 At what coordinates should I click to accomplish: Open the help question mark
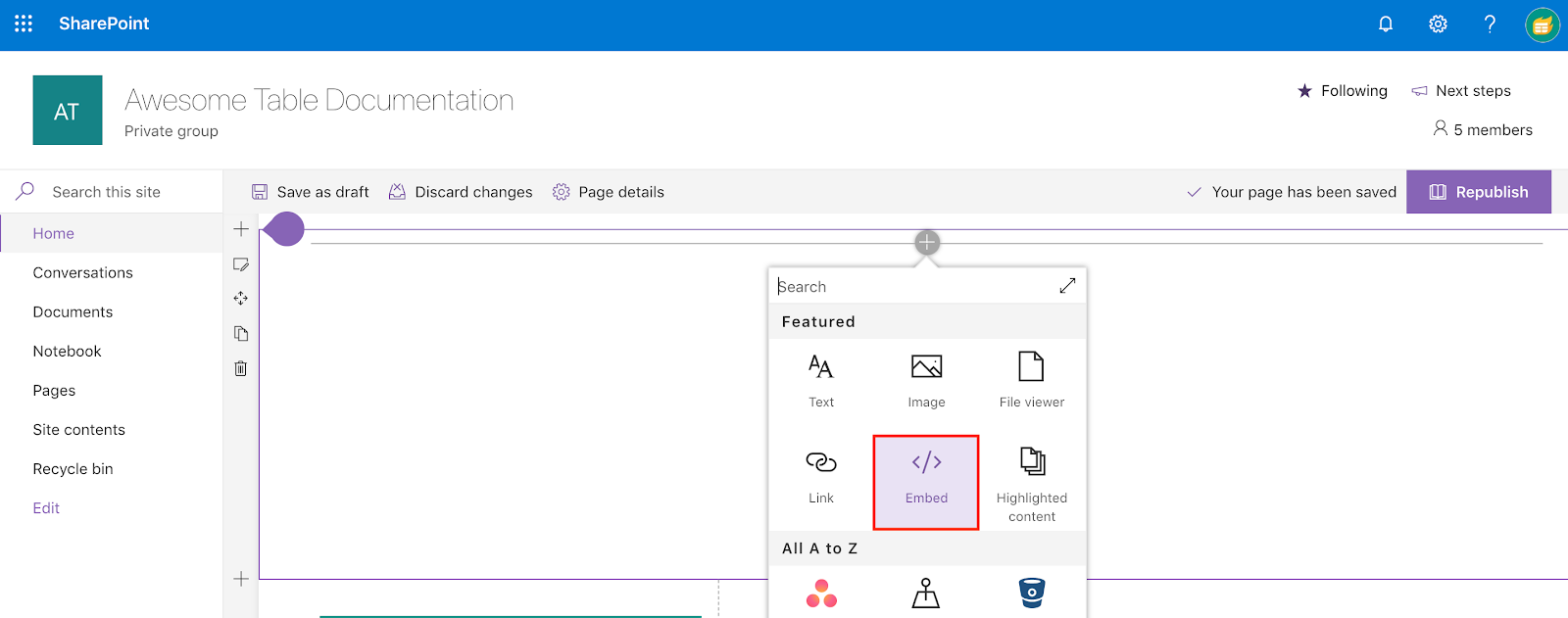point(1490,24)
